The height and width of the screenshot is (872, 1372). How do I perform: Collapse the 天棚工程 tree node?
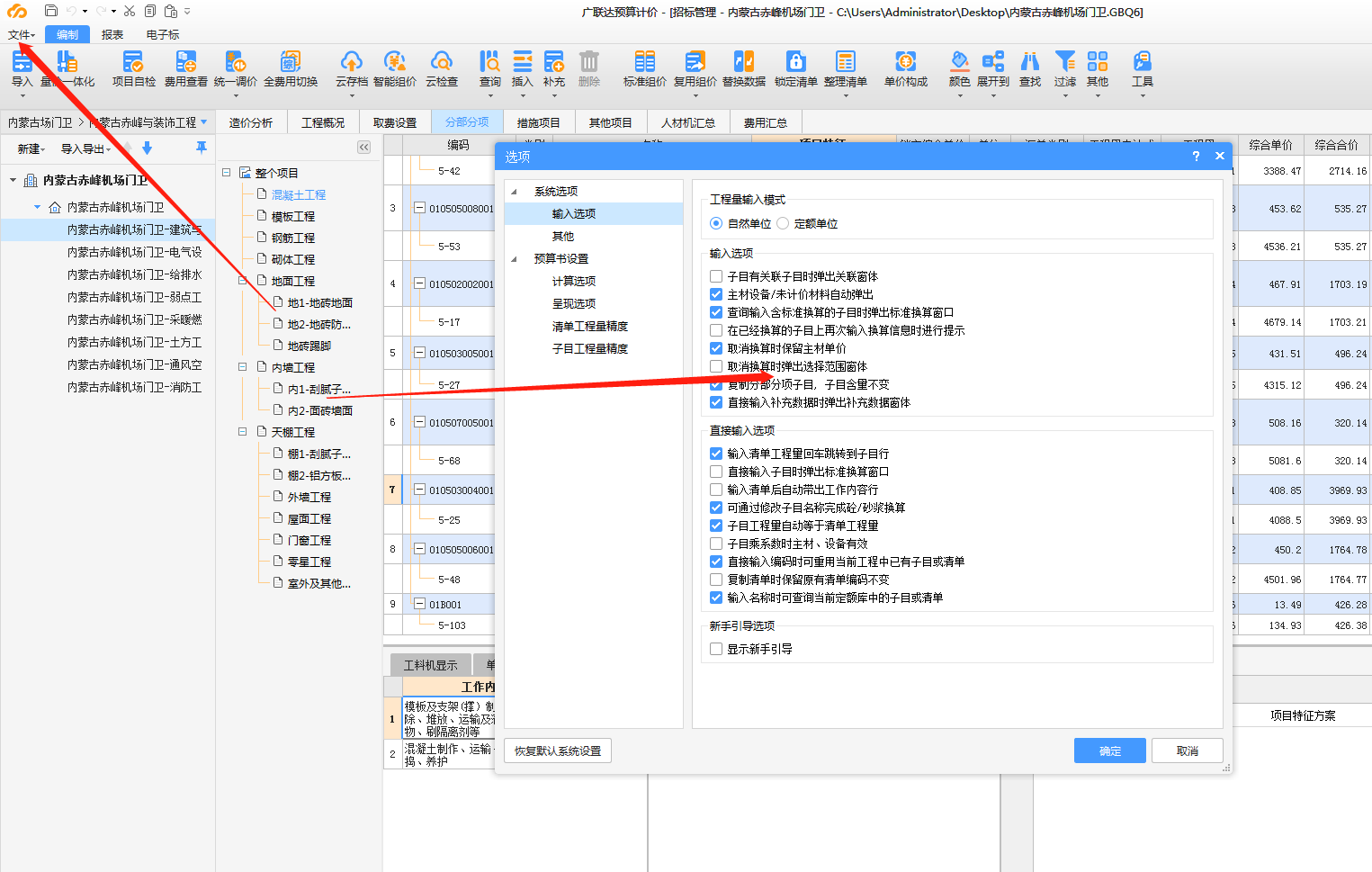click(x=242, y=432)
